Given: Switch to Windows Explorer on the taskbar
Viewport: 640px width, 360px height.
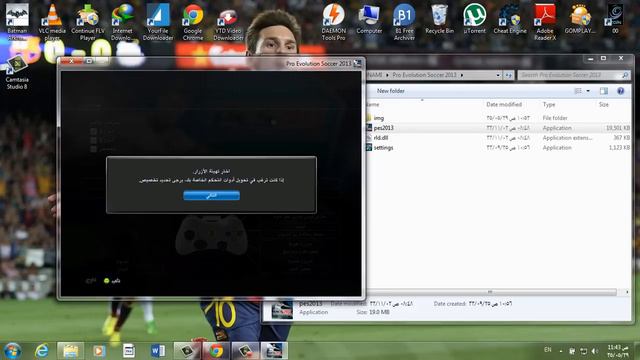Looking at the screenshot, I should tap(70, 351).
